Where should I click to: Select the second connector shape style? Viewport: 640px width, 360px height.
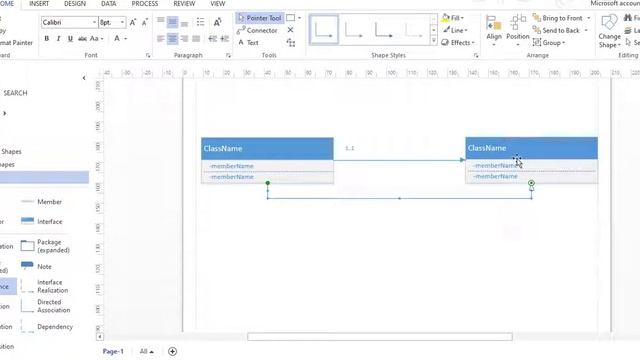coord(353,29)
